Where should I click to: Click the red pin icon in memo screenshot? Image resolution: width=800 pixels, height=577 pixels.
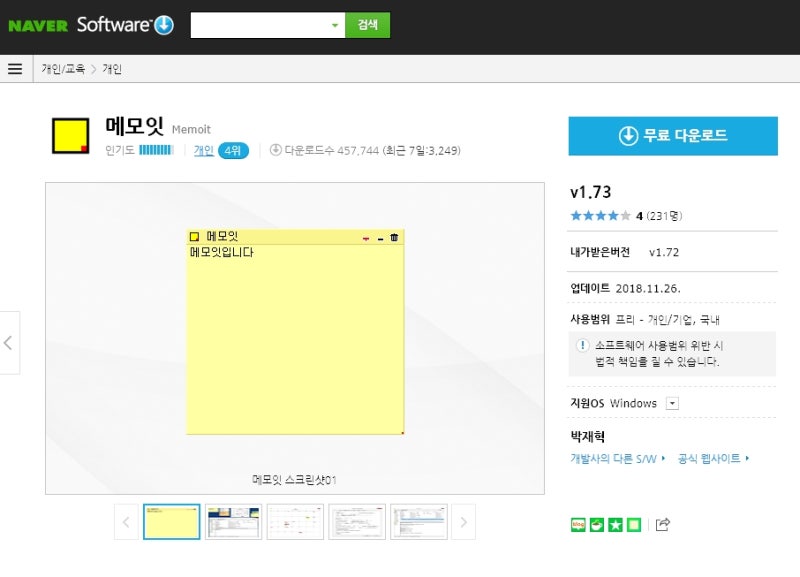366,238
